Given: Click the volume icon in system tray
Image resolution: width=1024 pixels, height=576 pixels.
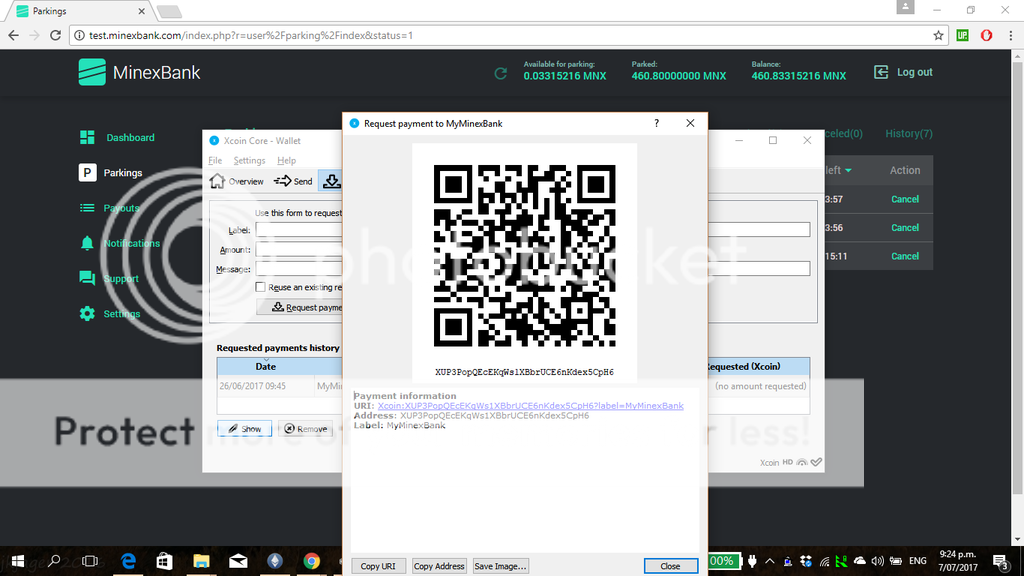Looking at the screenshot, I should click(x=878, y=561).
